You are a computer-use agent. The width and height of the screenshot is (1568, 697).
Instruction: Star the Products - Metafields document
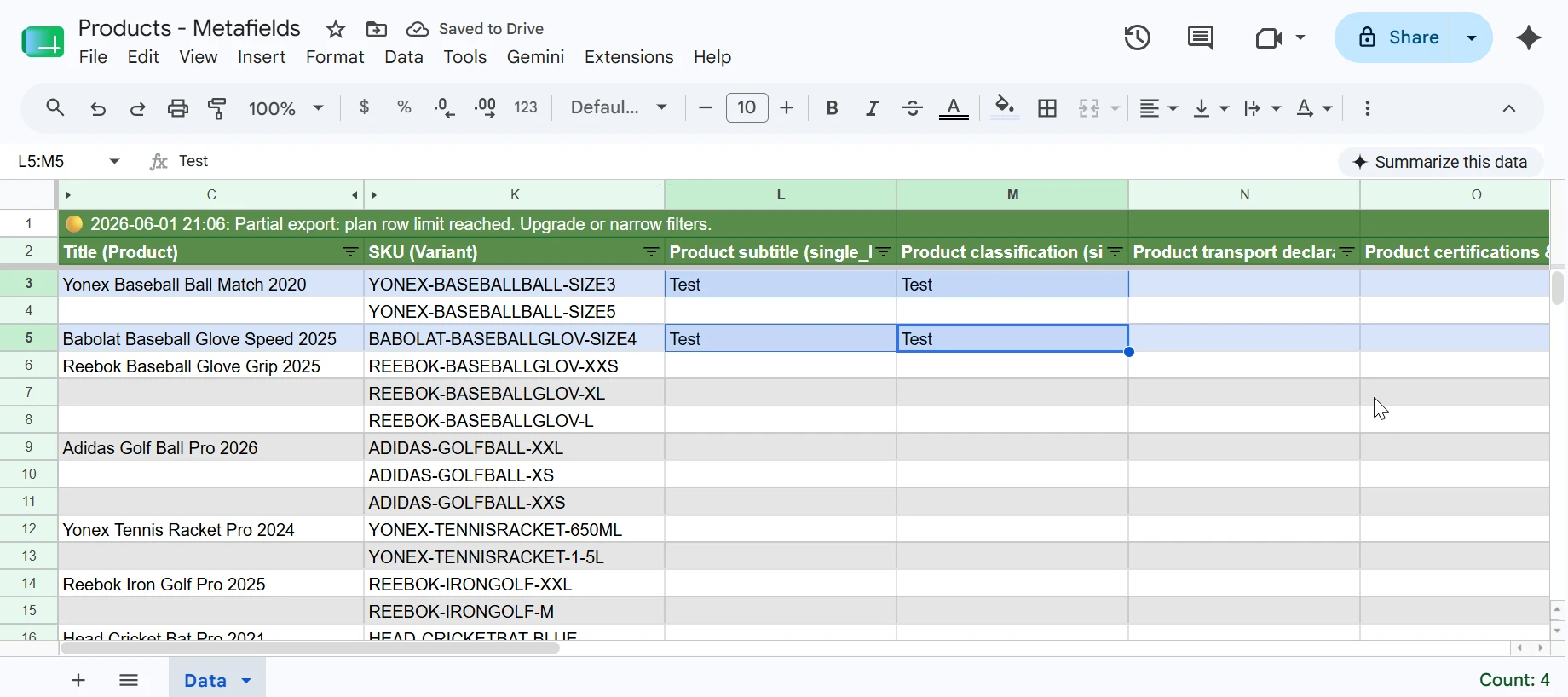coord(336,29)
